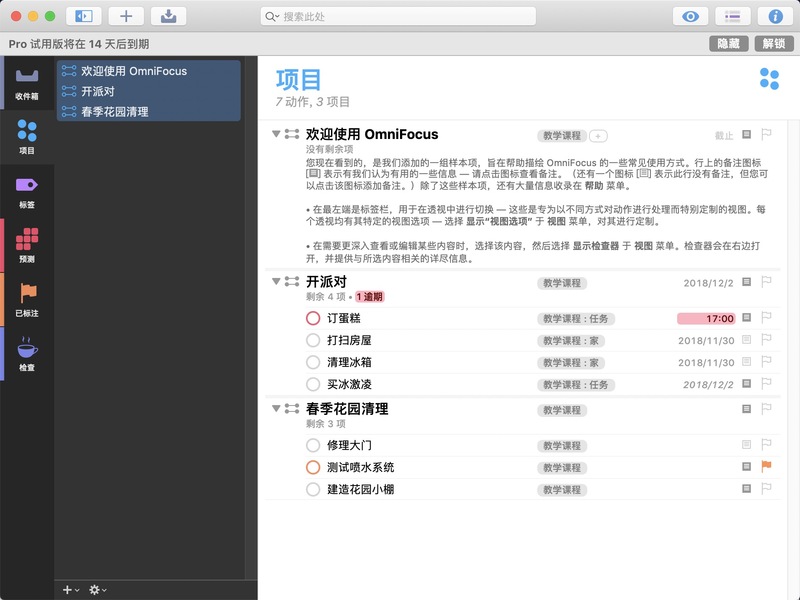Add a note to 清理冰箱

tap(746, 361)
